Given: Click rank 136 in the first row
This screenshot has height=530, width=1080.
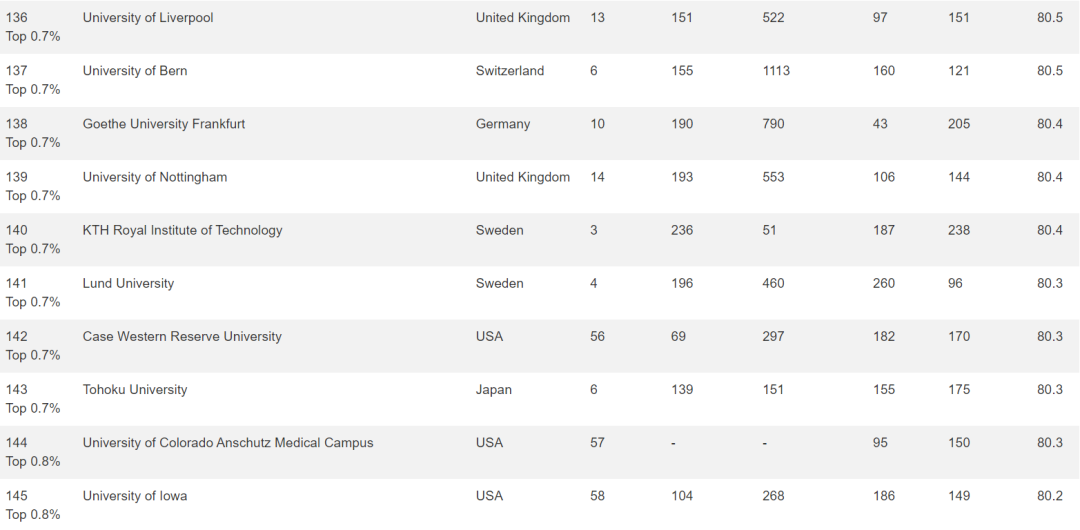Looking at the screenshot, I should tap(17, 18).
